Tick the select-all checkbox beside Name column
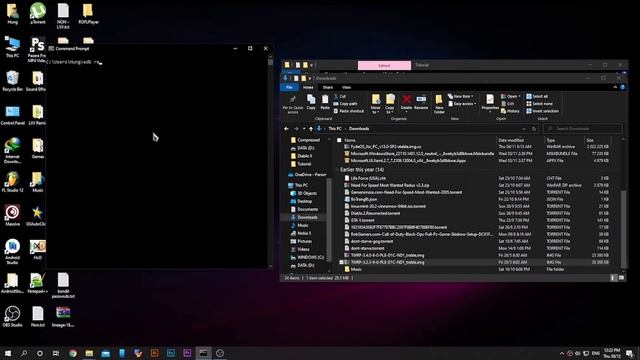This screenshot has height=360, width=640. (339, 140)
